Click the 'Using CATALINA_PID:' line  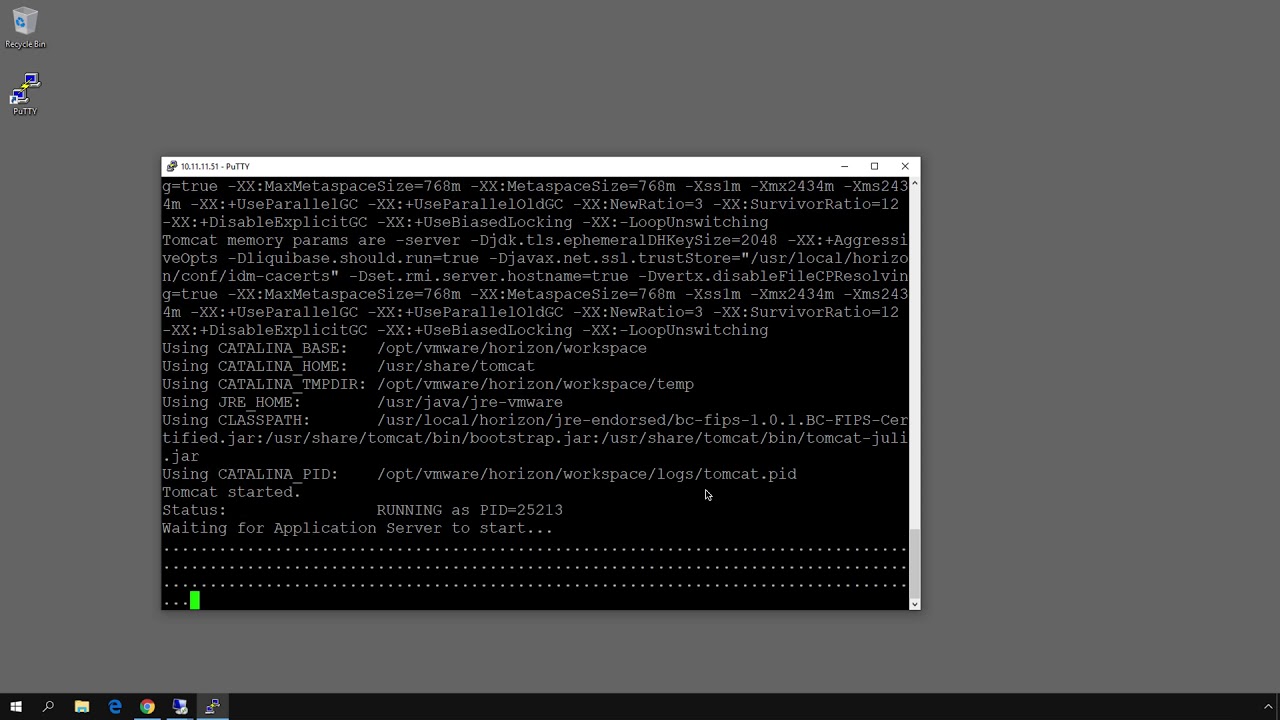tap(480, 474)
